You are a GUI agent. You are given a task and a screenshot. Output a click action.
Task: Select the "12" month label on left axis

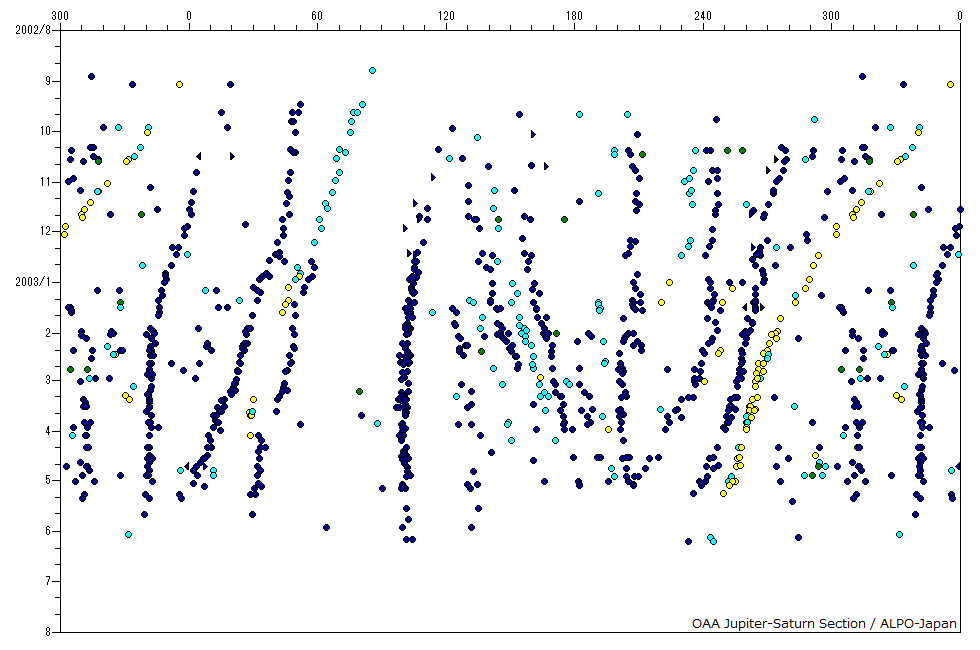46,231
